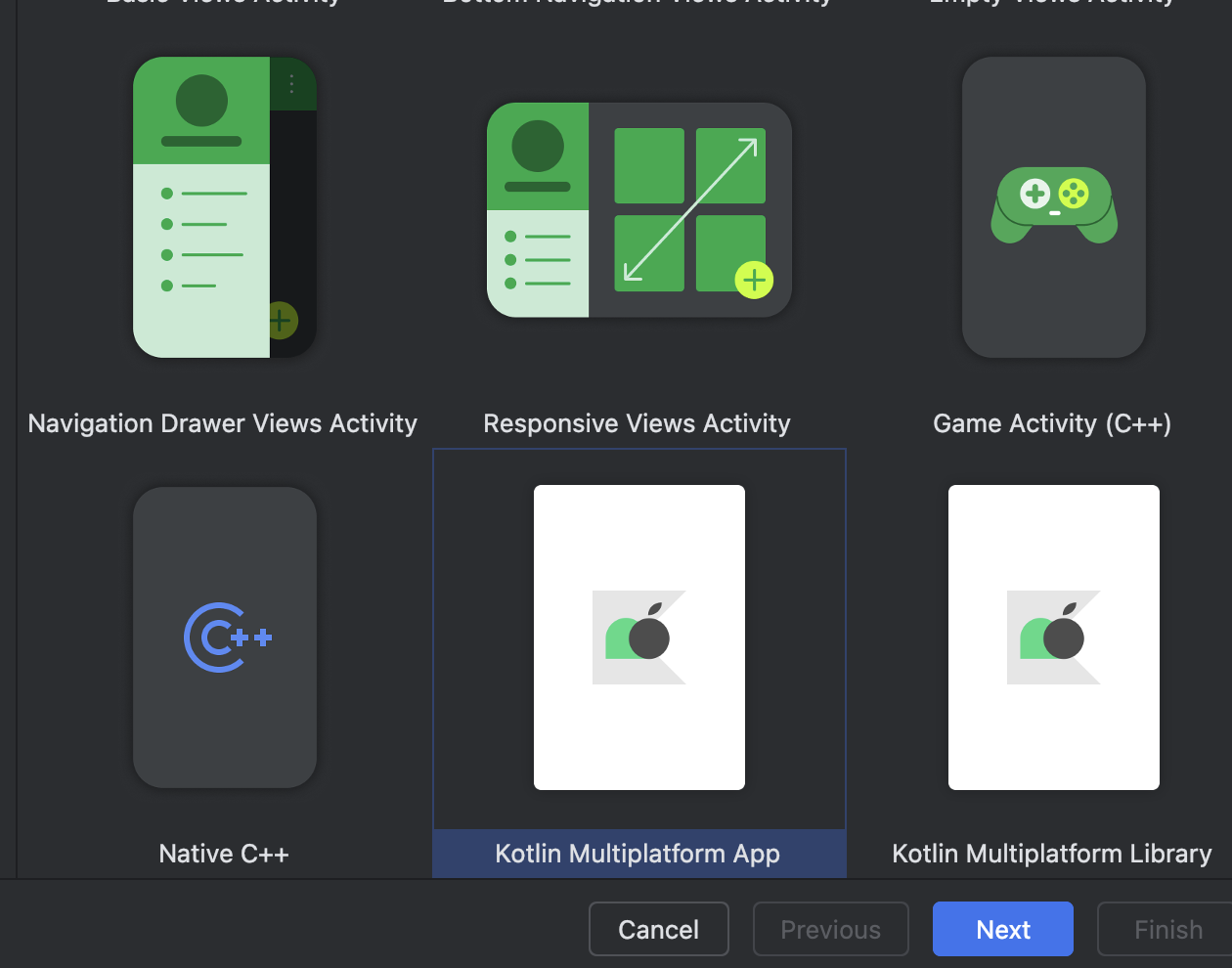
Task: Pick the Native C++ template icon
Action: [x=225, y=638]
